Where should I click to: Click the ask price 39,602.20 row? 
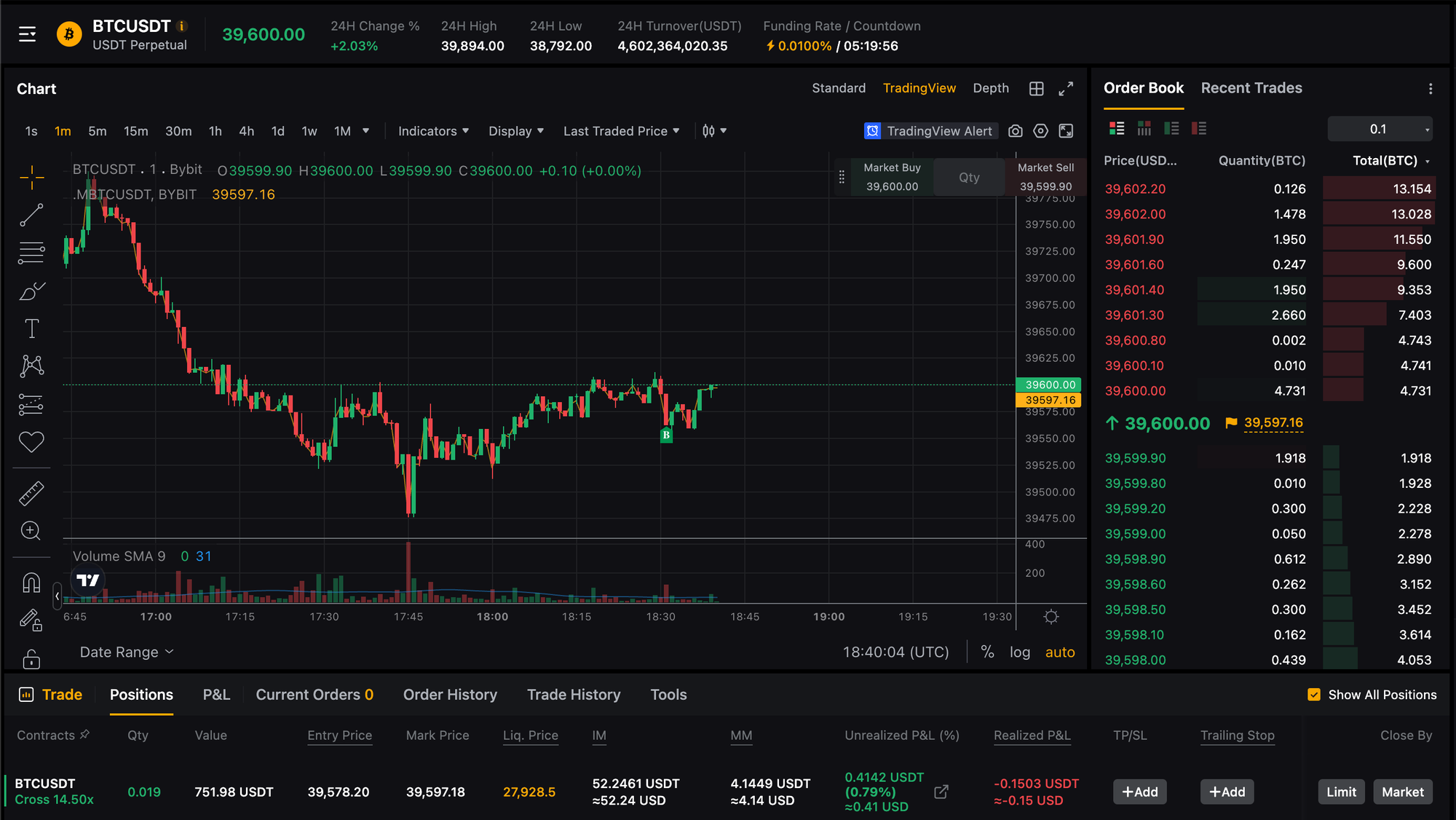[1268, 189]
